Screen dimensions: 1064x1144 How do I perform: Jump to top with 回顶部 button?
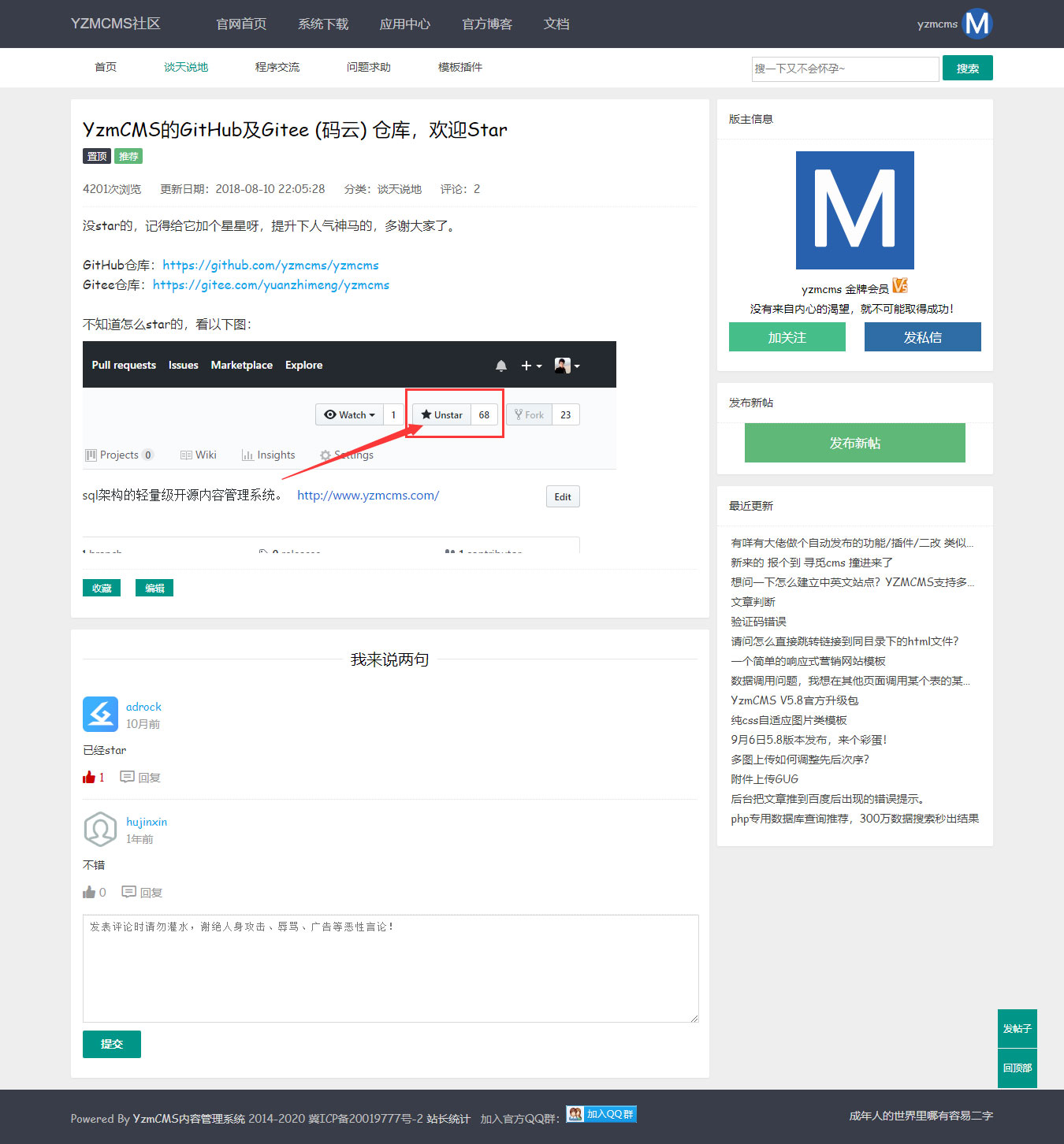point(1017,1068)
